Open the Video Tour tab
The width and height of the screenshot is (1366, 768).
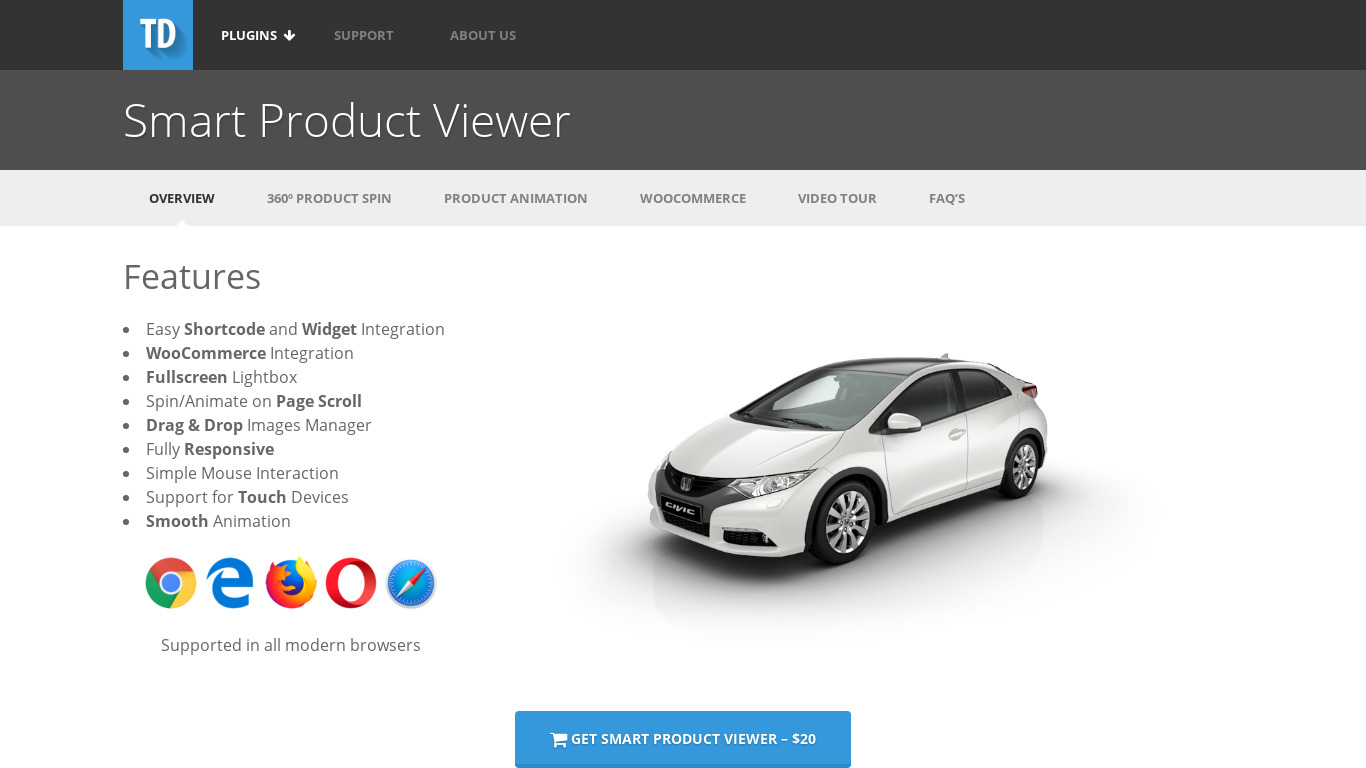(x=837, y=198)
